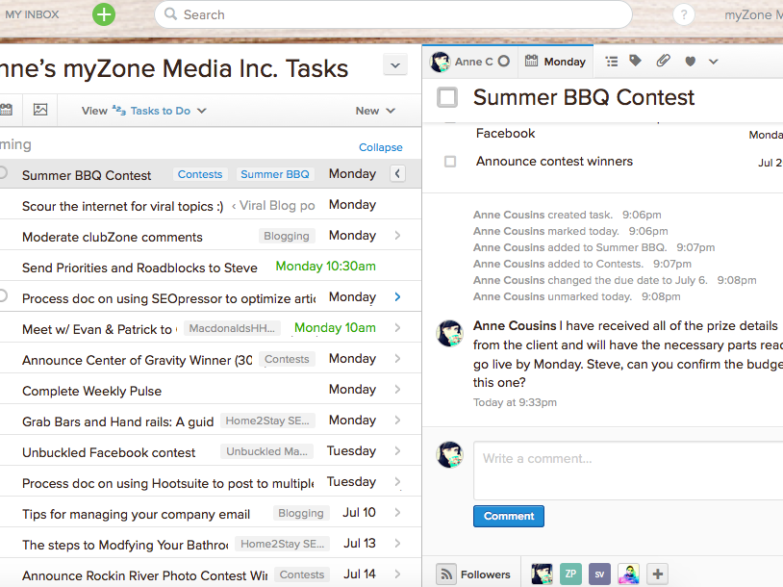Click the magnifier icon in search bar
The height and width of the screenshot is (587, 783).
[170, 14]
